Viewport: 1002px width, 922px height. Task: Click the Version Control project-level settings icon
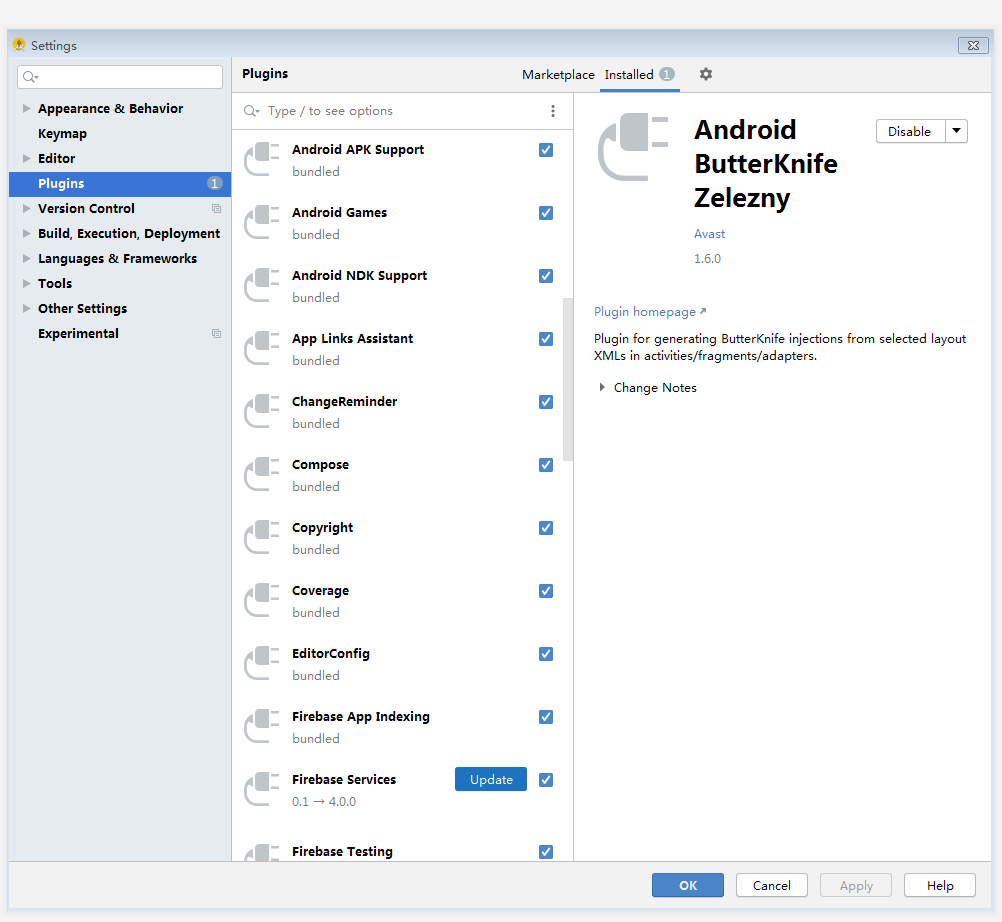pyautogui.click(x=217, y=209)
